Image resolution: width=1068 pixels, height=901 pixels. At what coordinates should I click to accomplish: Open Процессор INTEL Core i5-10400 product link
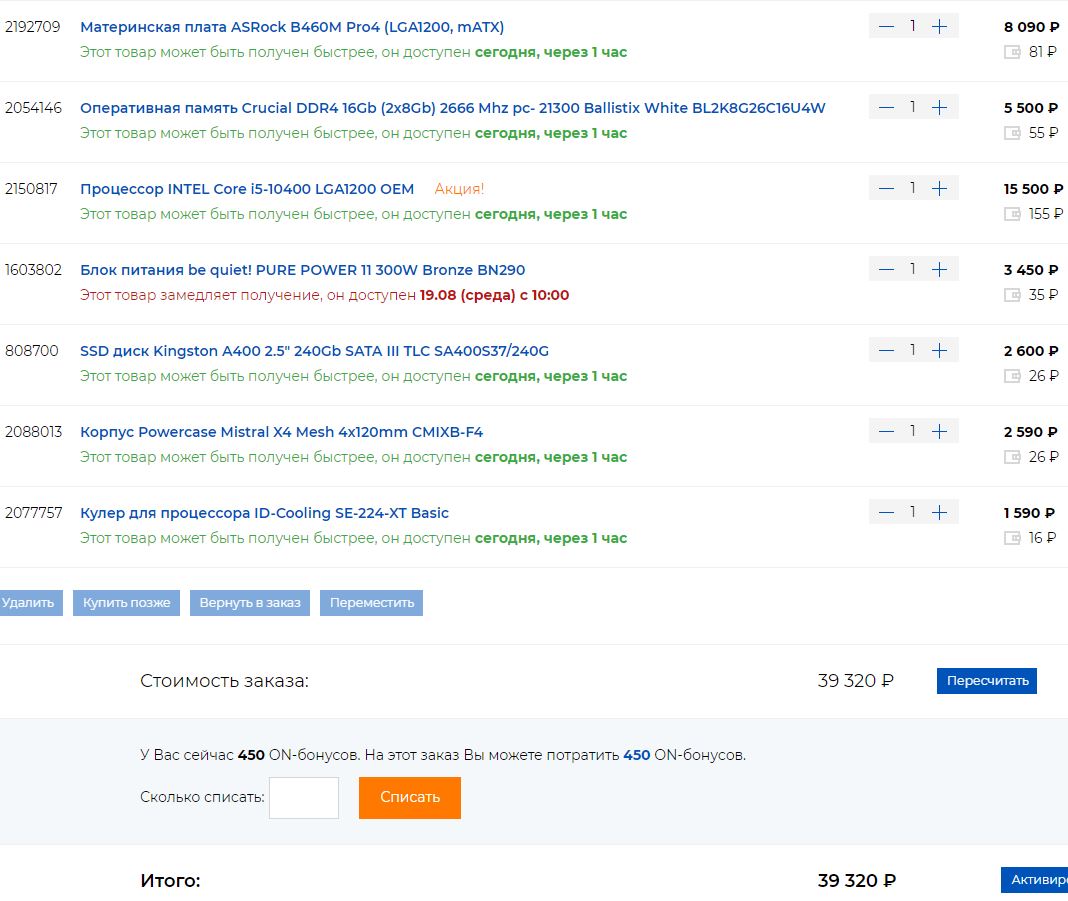(x=247, y=189)
